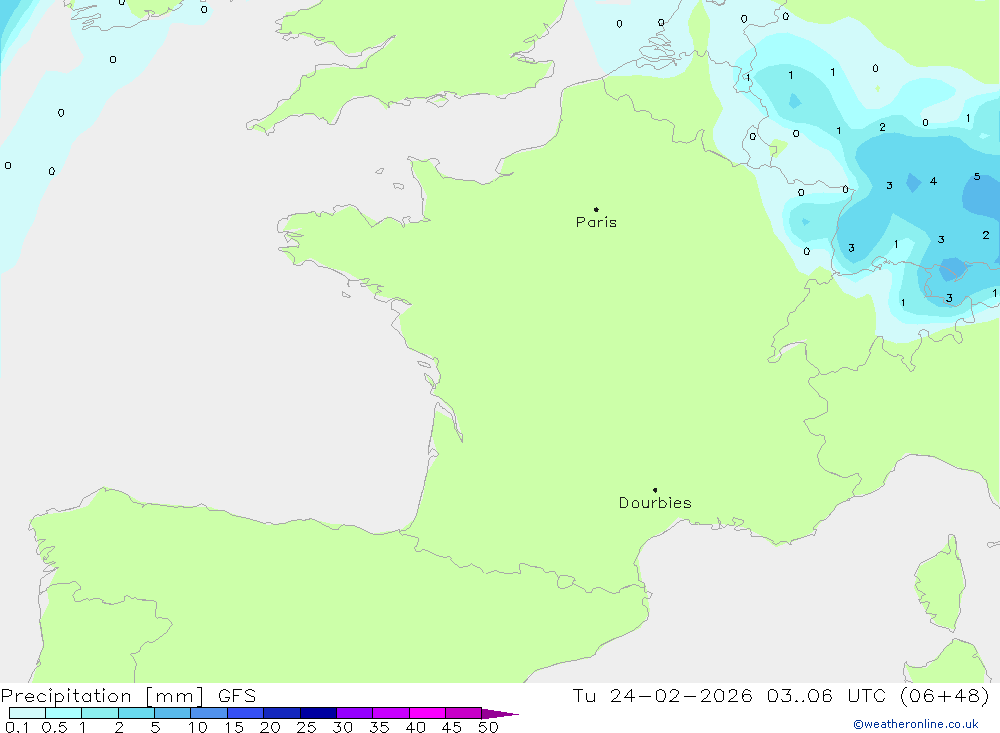
Task: Pick the 15–20 mm legend swatch
Action: 246,713
